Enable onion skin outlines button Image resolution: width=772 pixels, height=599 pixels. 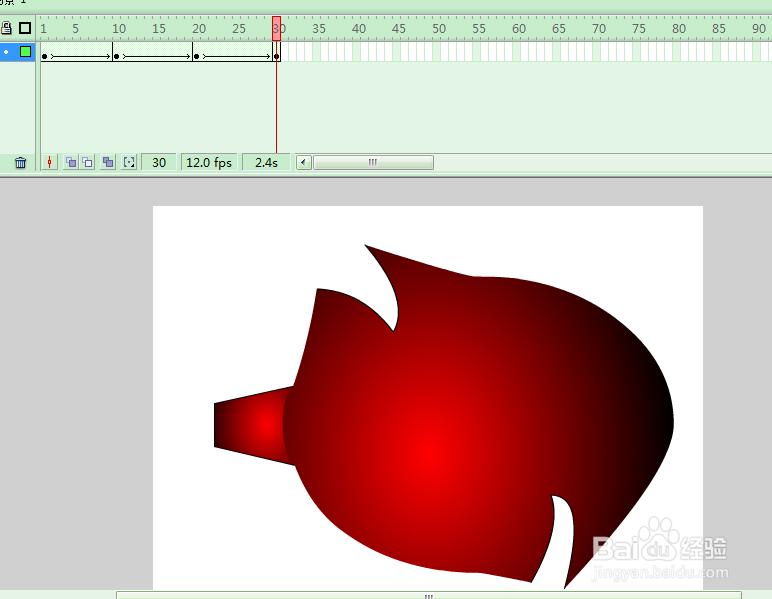click(87, 162)
